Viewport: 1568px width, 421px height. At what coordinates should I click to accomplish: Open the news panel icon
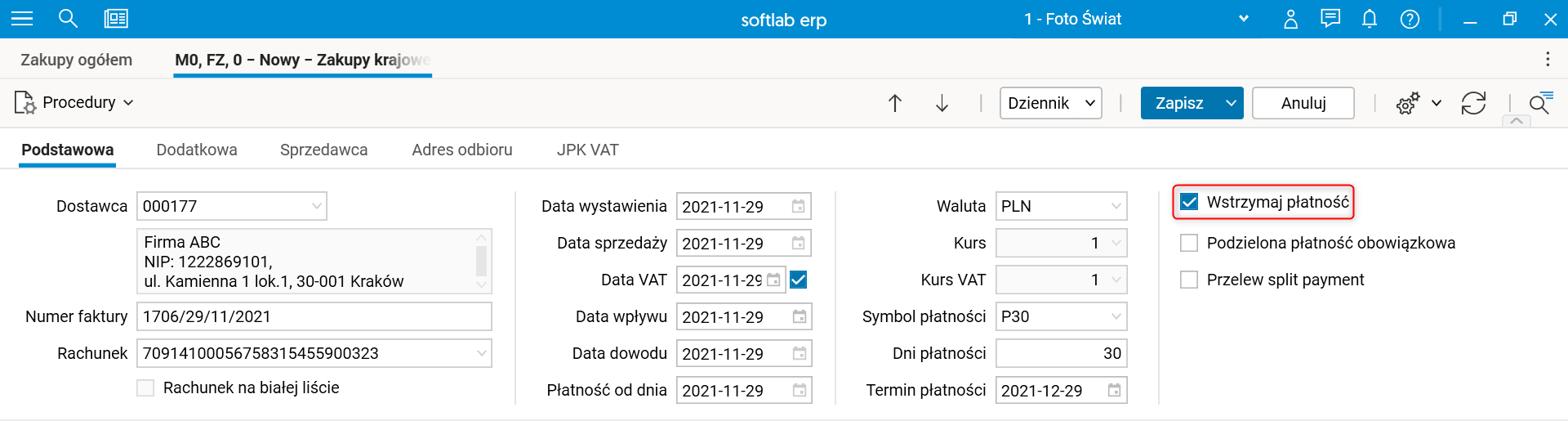116,19
